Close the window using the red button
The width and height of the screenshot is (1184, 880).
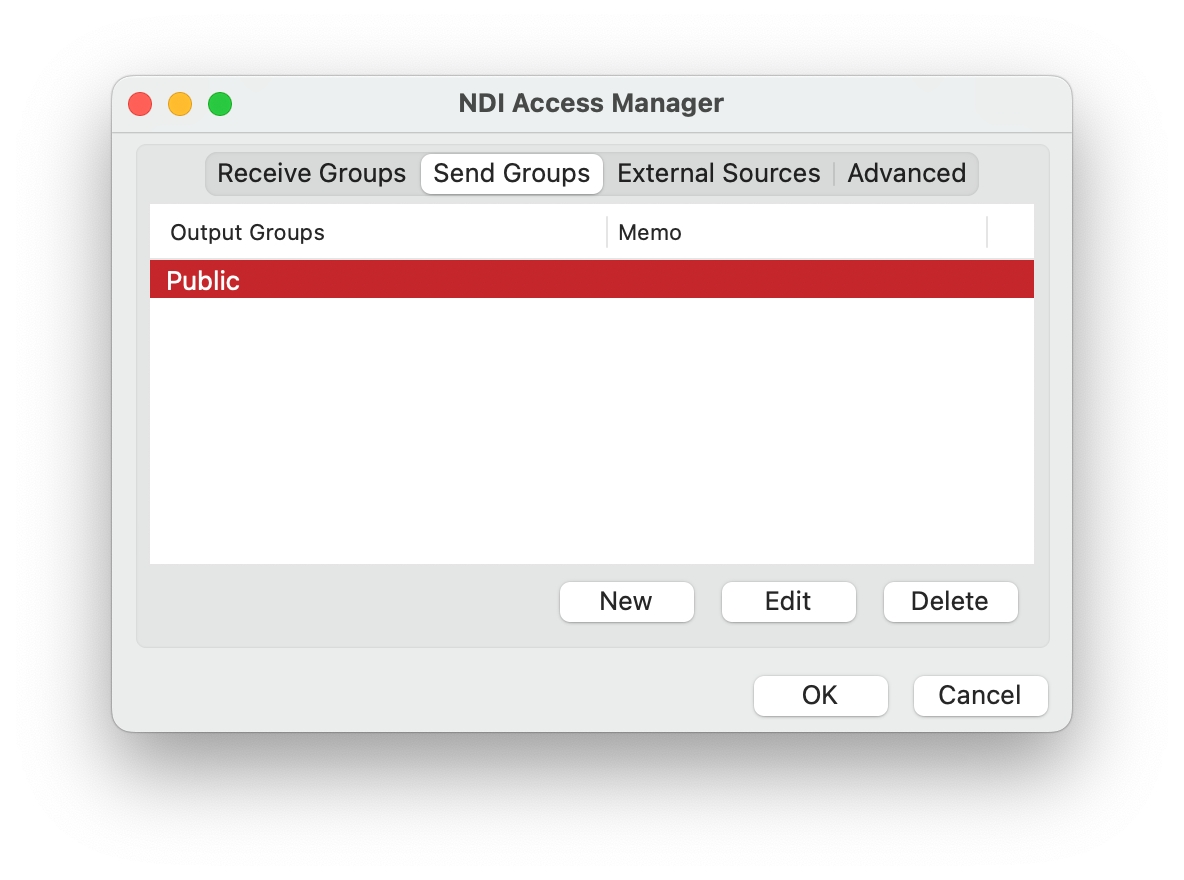[140, 103]
